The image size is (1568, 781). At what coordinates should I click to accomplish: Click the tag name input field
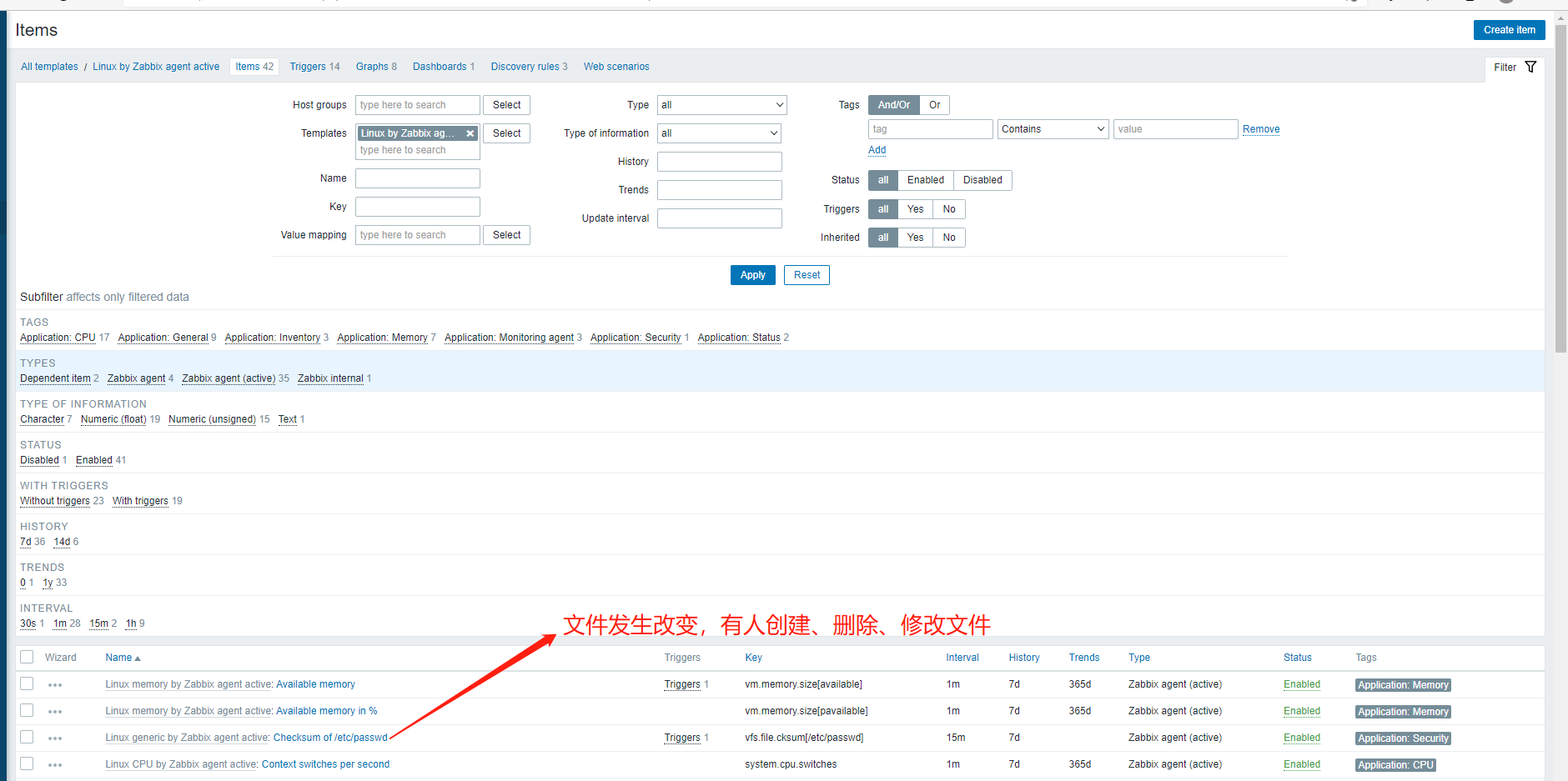click(930, 129)
